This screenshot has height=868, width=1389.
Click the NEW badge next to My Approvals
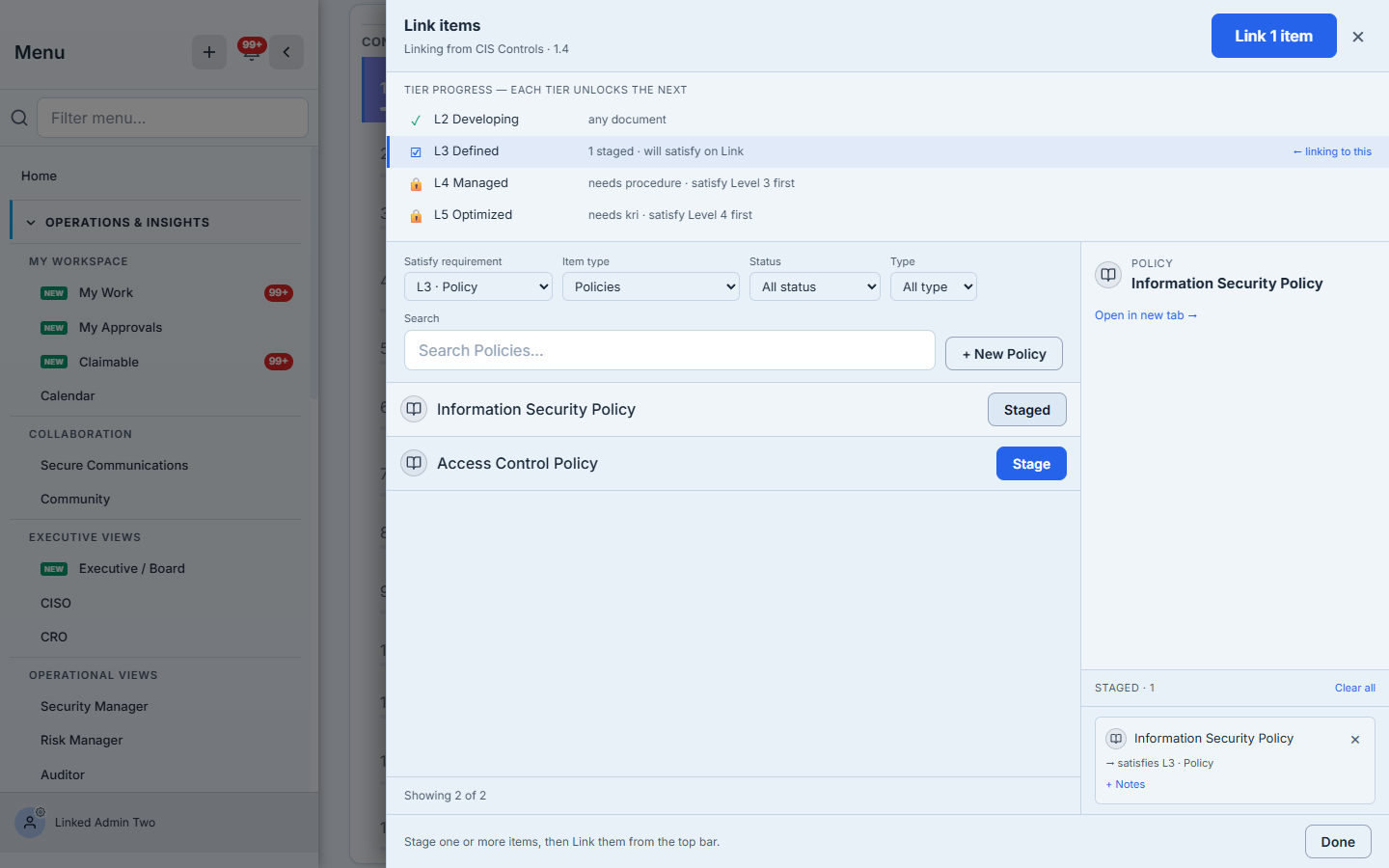click(54, 328)
